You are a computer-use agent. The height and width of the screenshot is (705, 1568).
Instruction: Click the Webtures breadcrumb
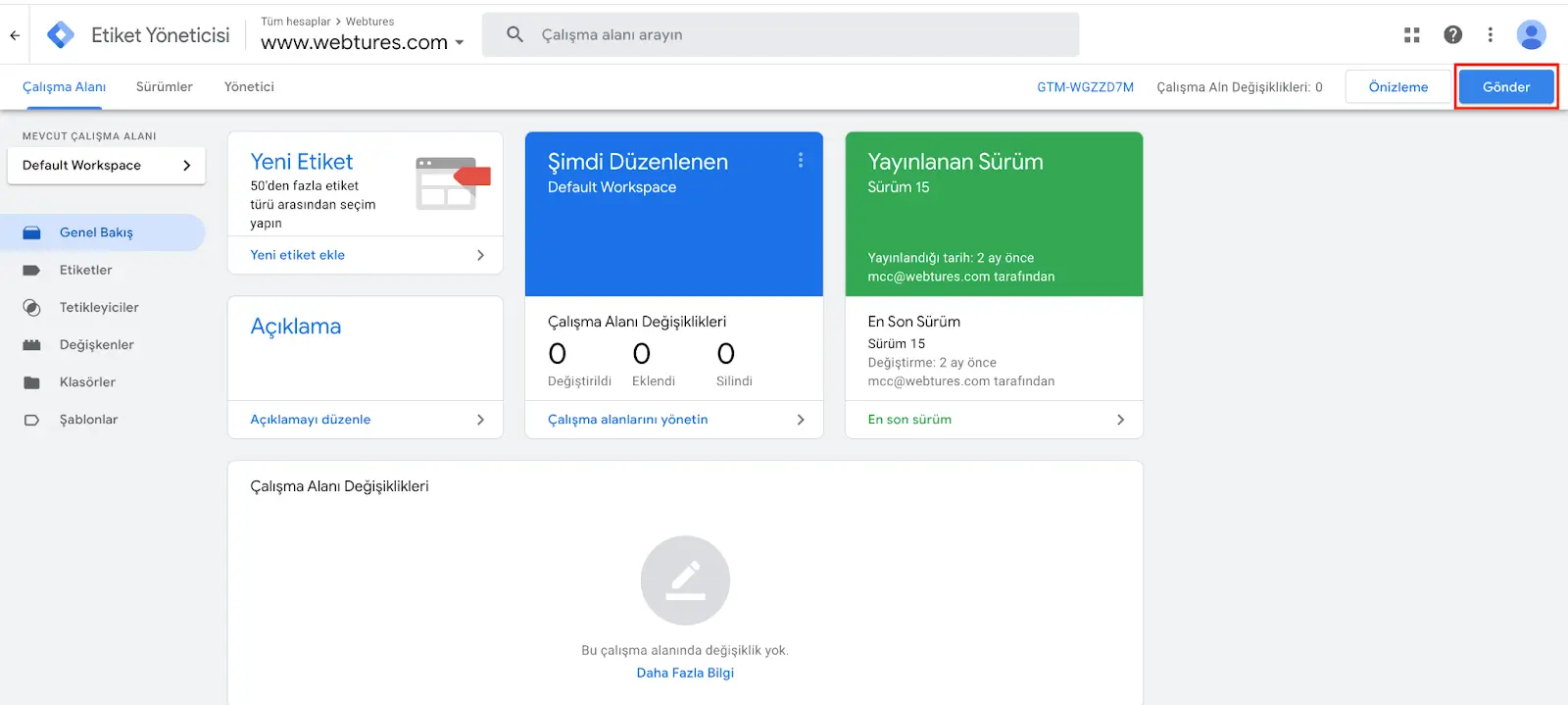click(x=369, y=22)
